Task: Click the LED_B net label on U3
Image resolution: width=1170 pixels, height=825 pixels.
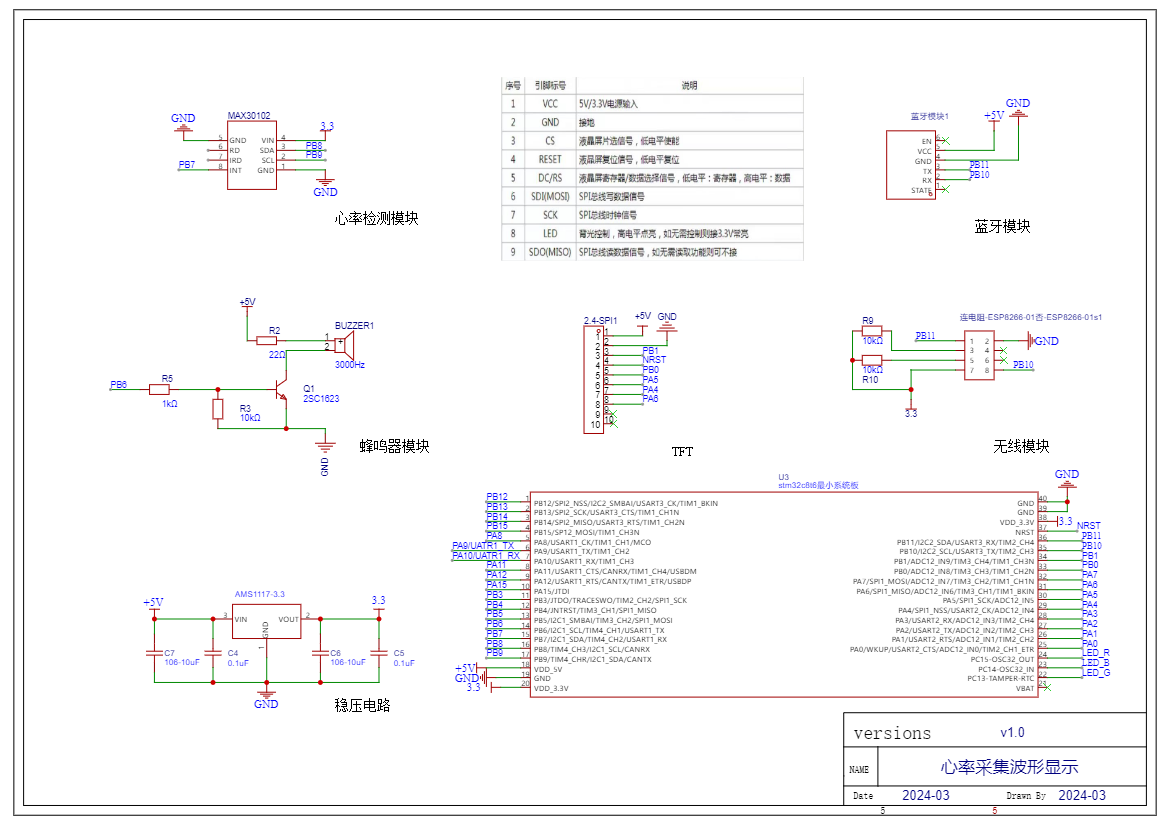Action: coord(1096,662)
